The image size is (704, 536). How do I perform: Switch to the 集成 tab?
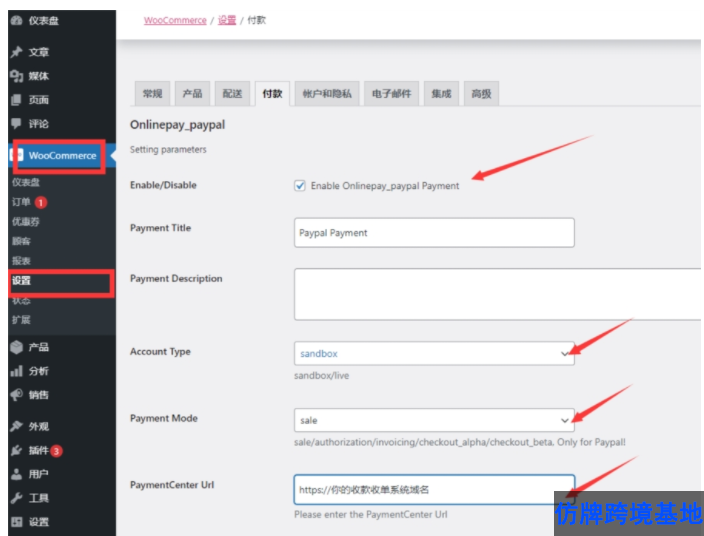tap(441, 93)
